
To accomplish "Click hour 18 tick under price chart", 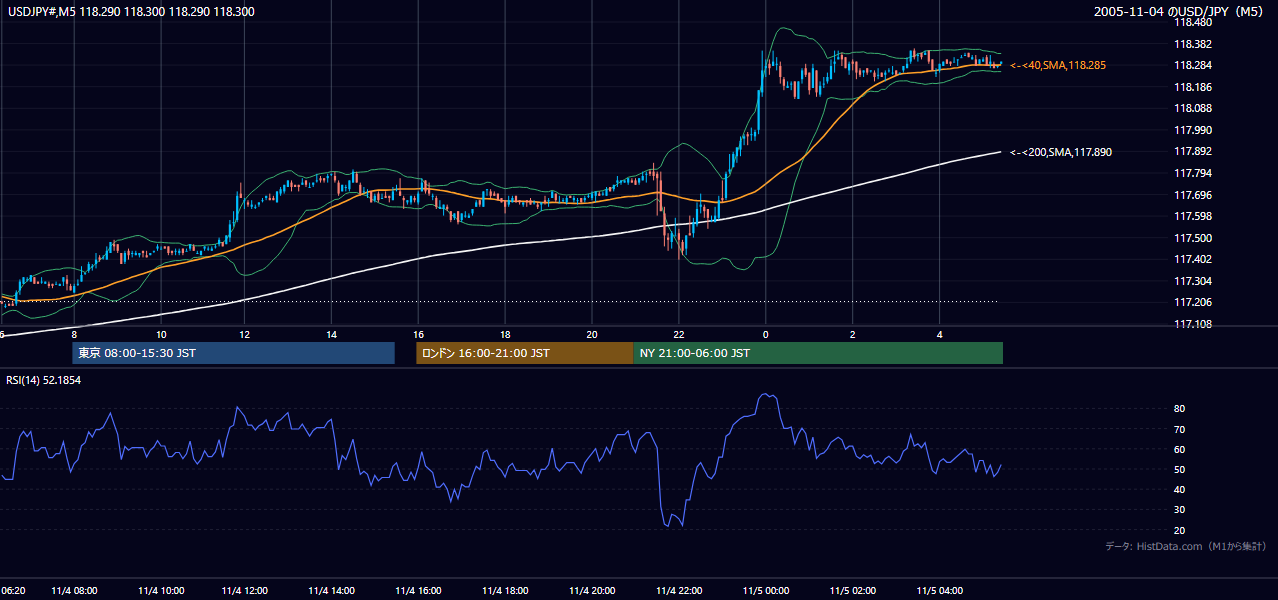I will (506, 334).
